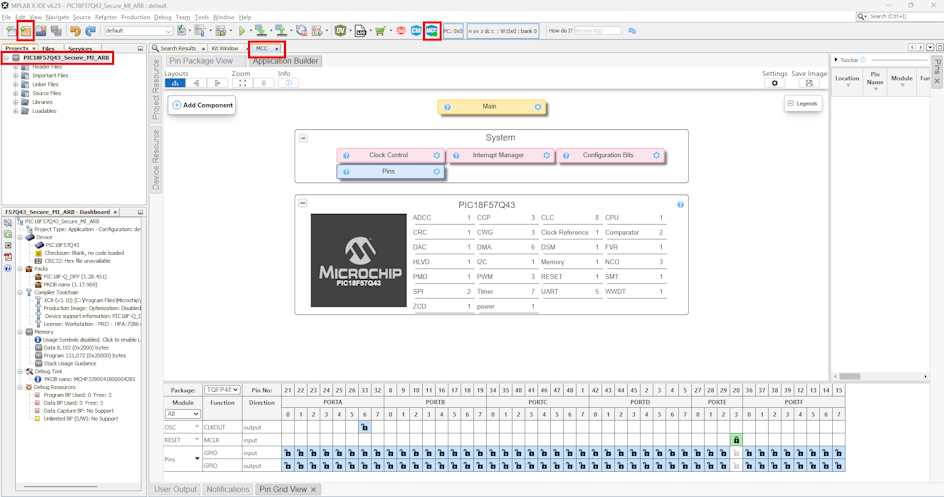
Task: Select the Configuration Bits block
Action: click(608, 156)
